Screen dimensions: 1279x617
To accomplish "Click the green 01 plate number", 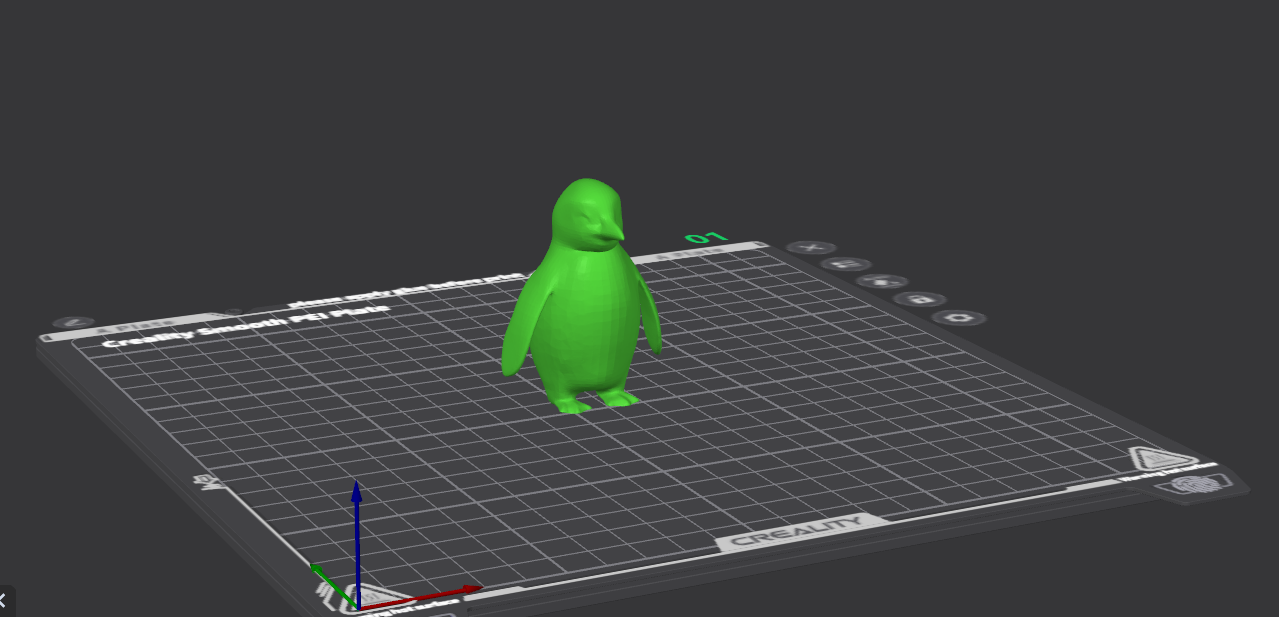I will (x=706, y=238).
